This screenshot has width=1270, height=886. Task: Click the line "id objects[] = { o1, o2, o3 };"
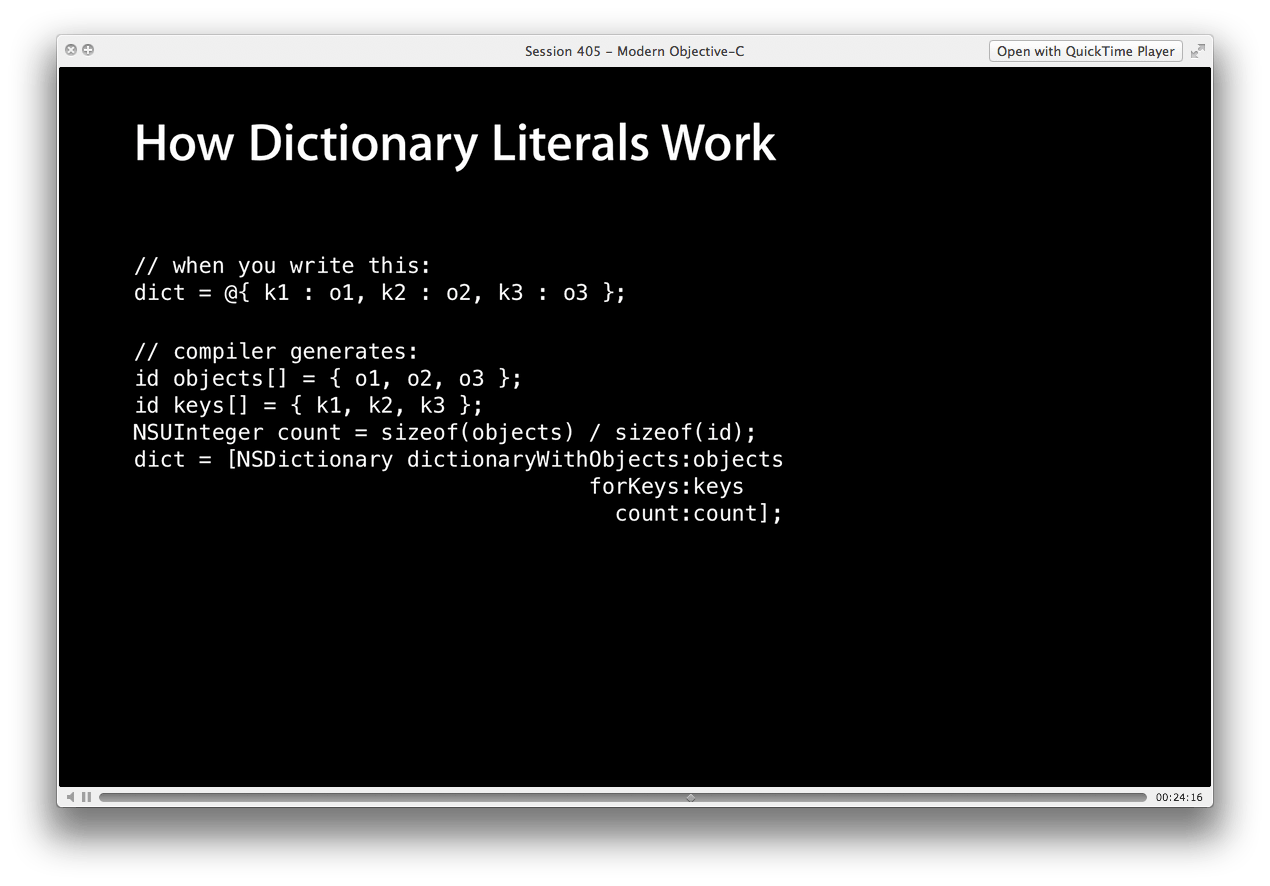(328, 379)
